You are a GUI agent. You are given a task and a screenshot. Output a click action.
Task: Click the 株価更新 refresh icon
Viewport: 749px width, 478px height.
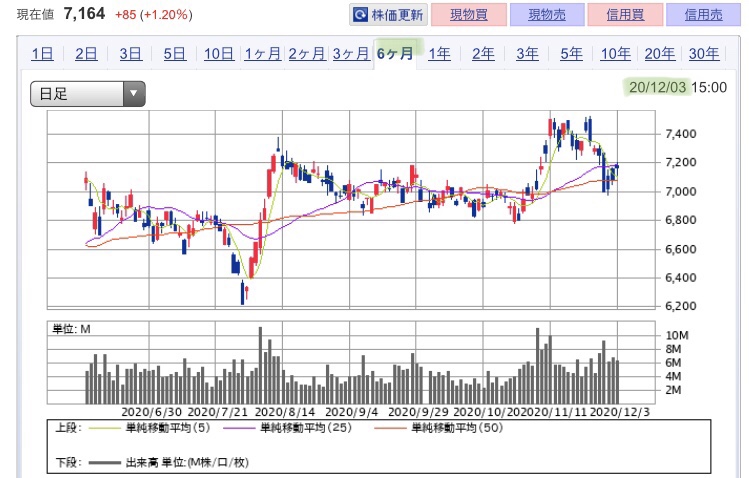tap(360, 15)
